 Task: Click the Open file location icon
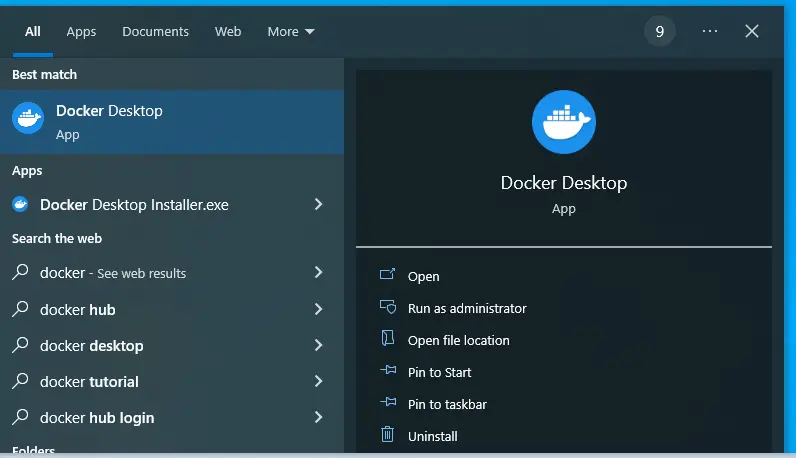click(x=388, y=338)
